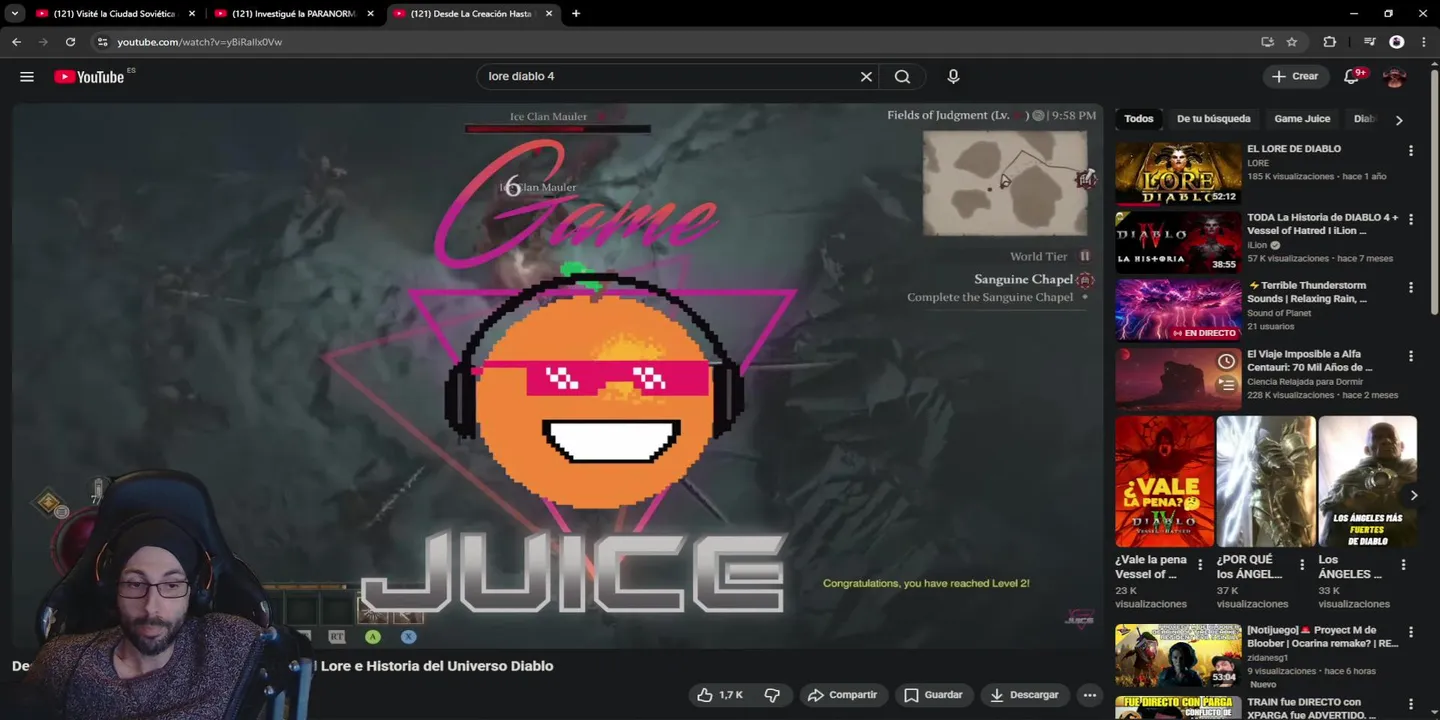
Task: Add Alfa Centauri video to queue
Action: (x=1227, y=385)
